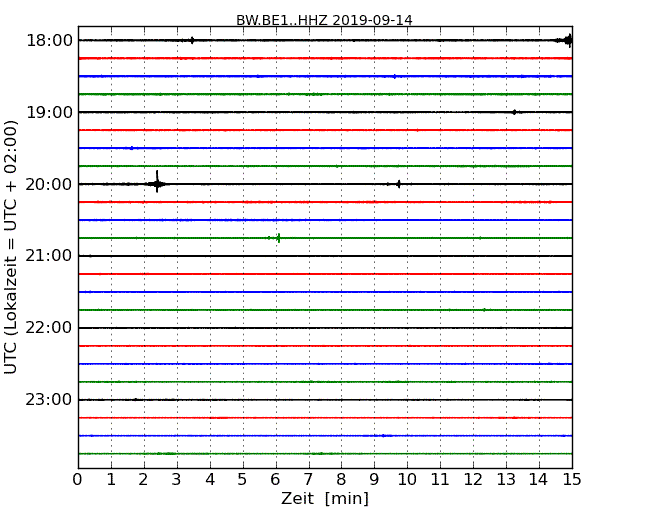Screen dimensions: 650x520
Task: Click x-axis tick label 14
Action: tap(539, 480)
